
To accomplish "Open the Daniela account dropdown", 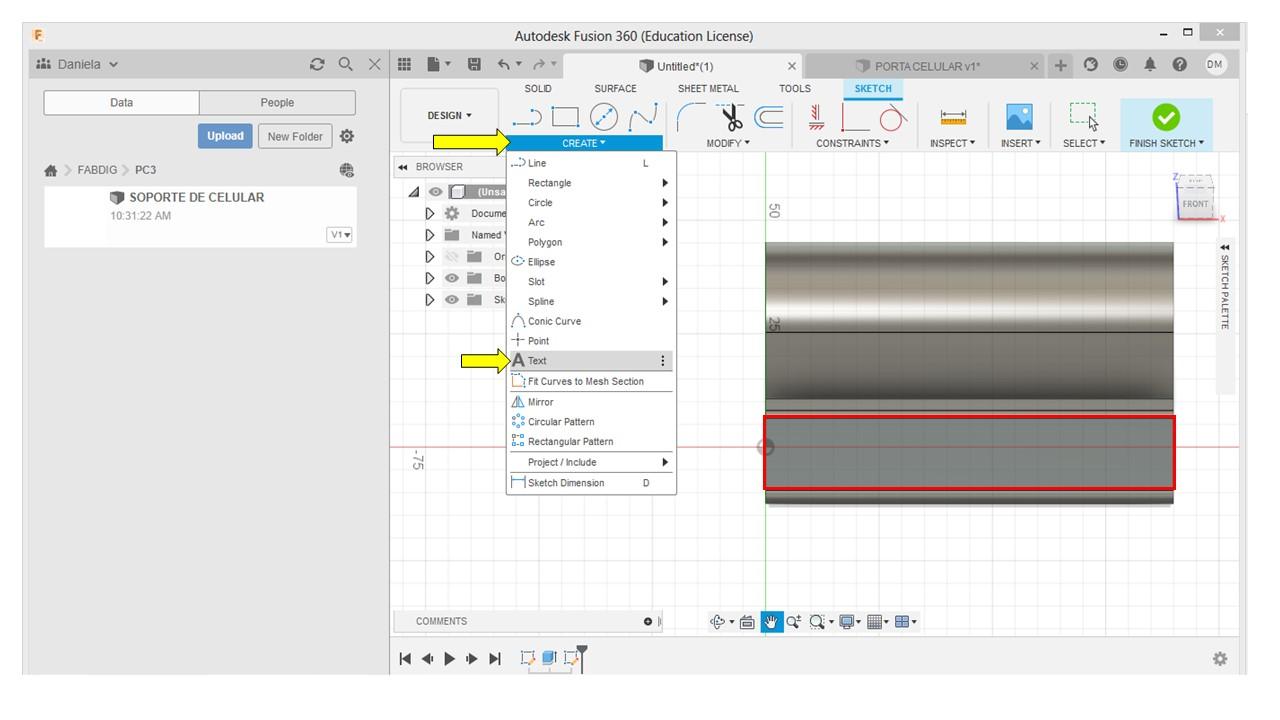I will tap(77, 65).
